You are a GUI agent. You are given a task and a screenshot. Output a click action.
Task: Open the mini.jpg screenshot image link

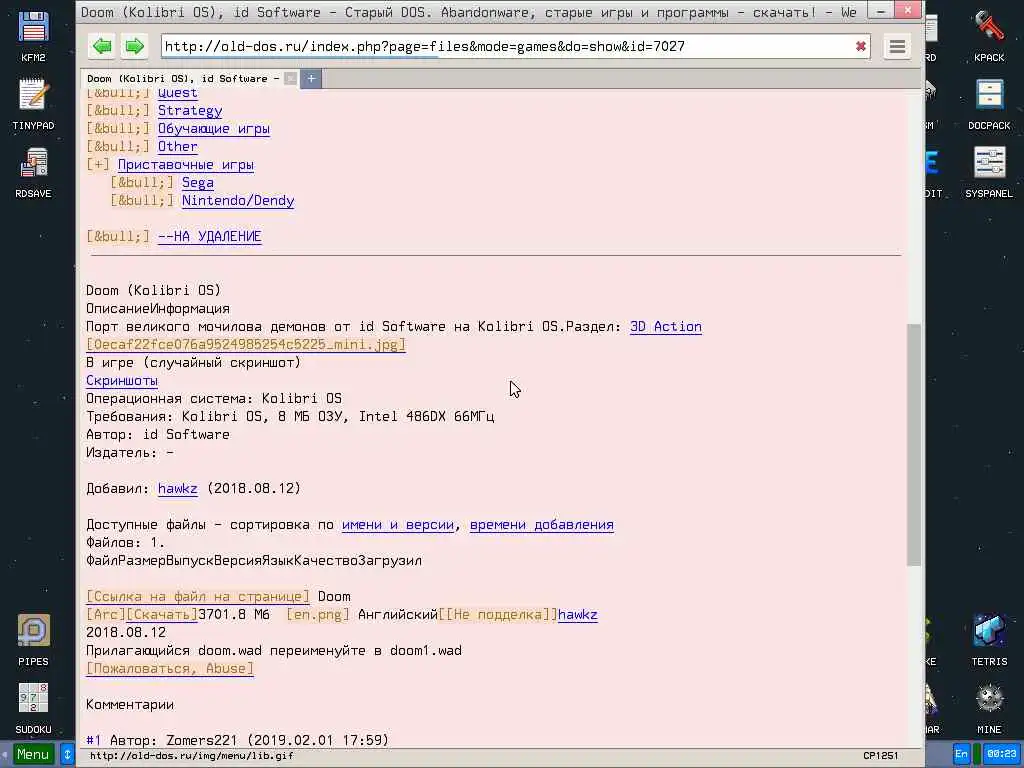246,344
